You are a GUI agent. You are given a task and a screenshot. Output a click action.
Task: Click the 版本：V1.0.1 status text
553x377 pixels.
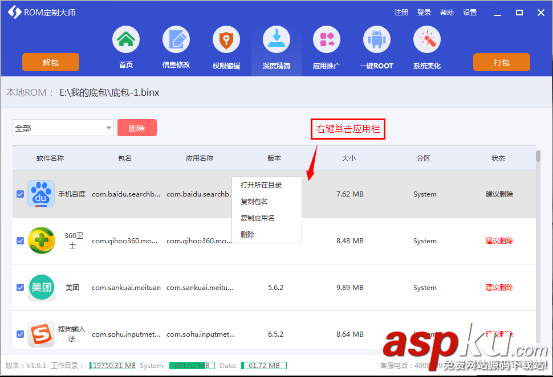coord(26,366)
